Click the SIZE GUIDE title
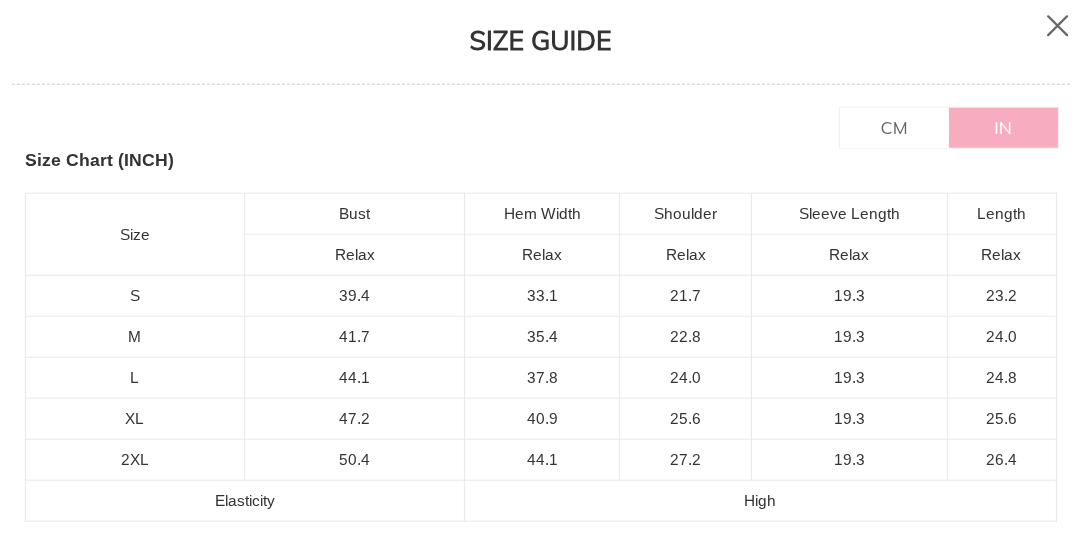Screen dimensions: 1079x534 tap(540, 41)
